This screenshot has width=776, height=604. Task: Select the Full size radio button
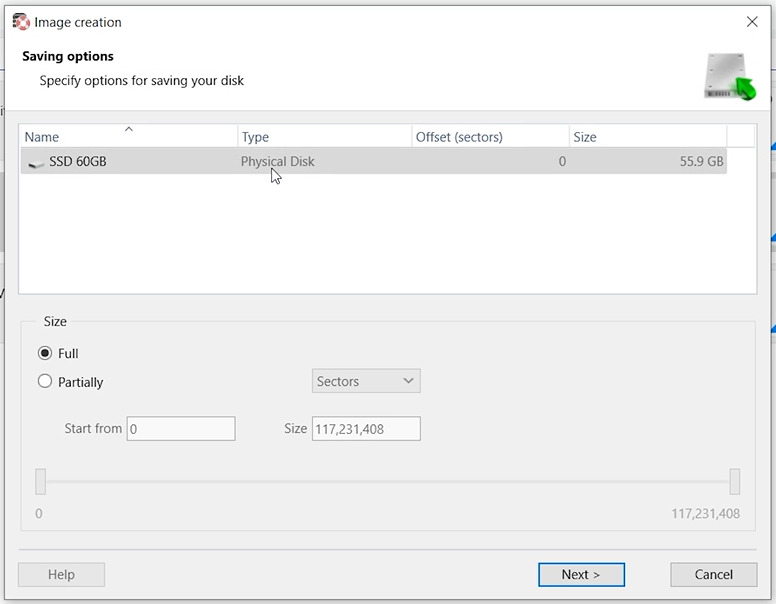pos(45,353)
